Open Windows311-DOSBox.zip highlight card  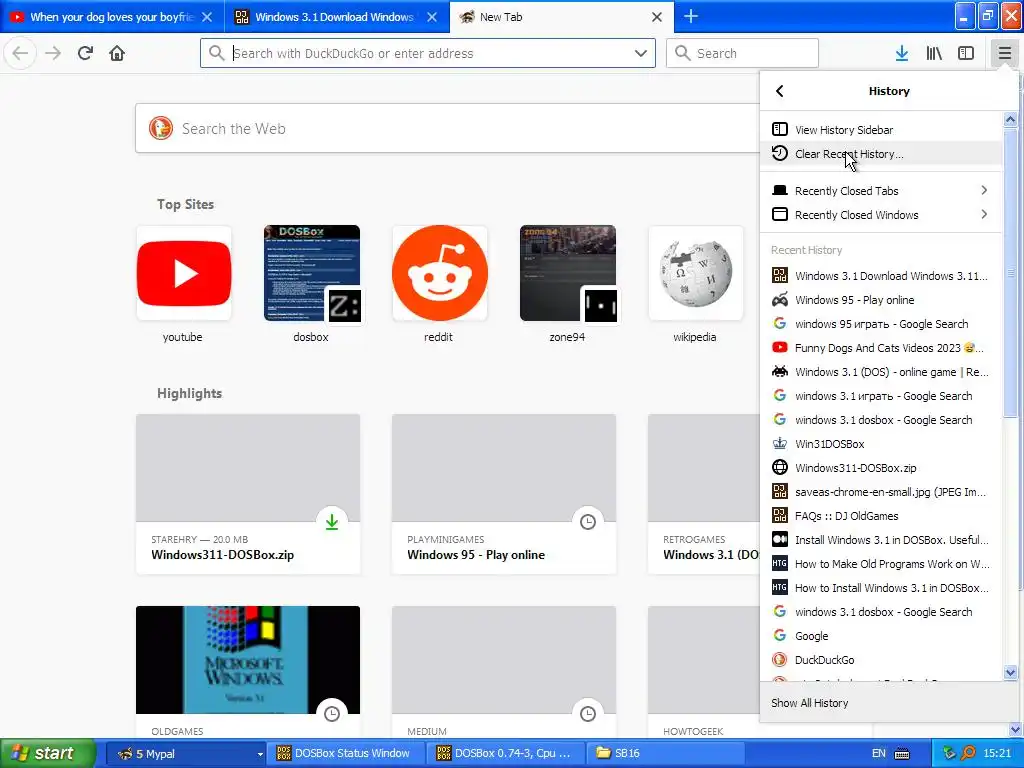(248, 494)
